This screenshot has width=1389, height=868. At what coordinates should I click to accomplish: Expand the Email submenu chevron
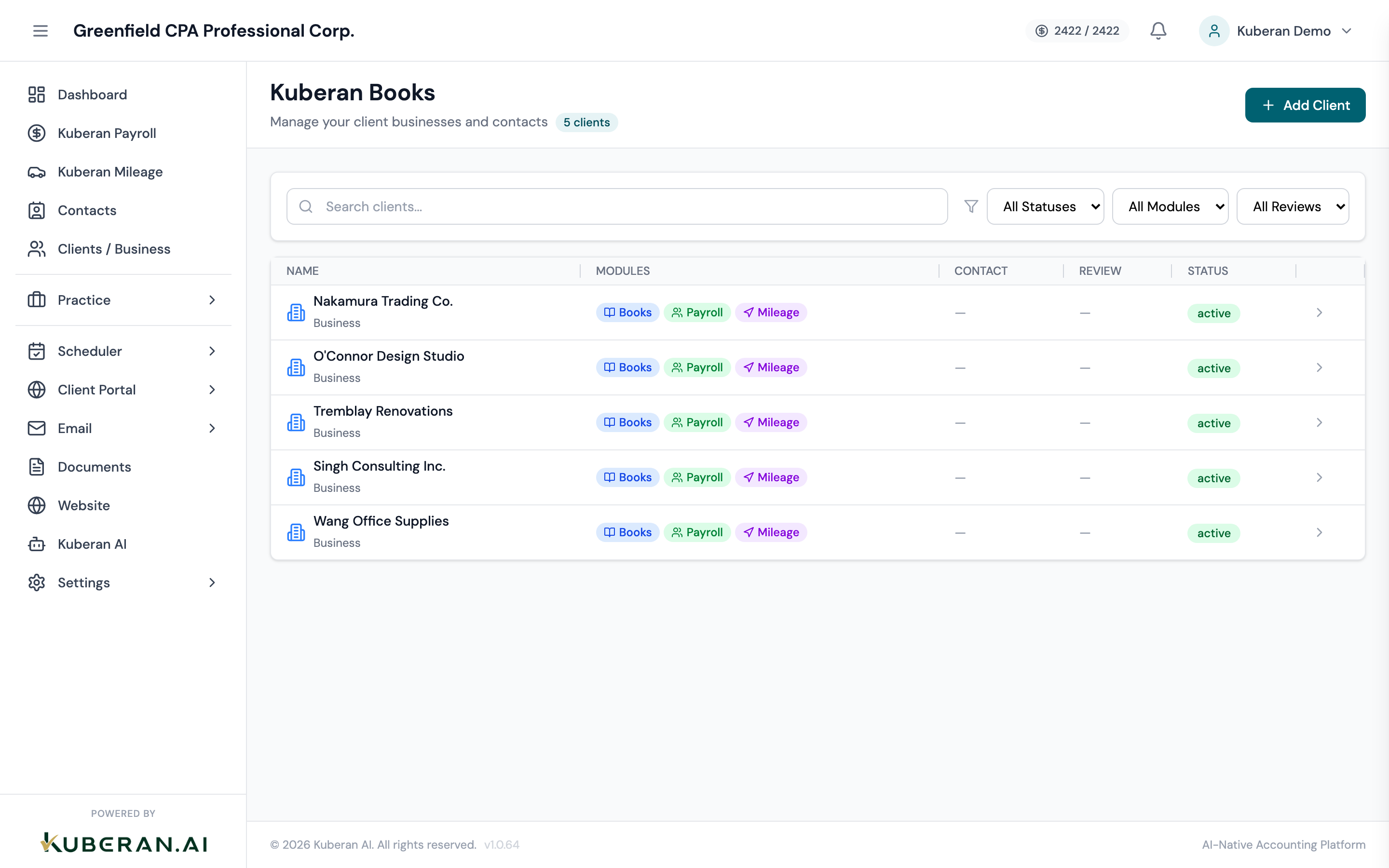click(x=212, y=428)
